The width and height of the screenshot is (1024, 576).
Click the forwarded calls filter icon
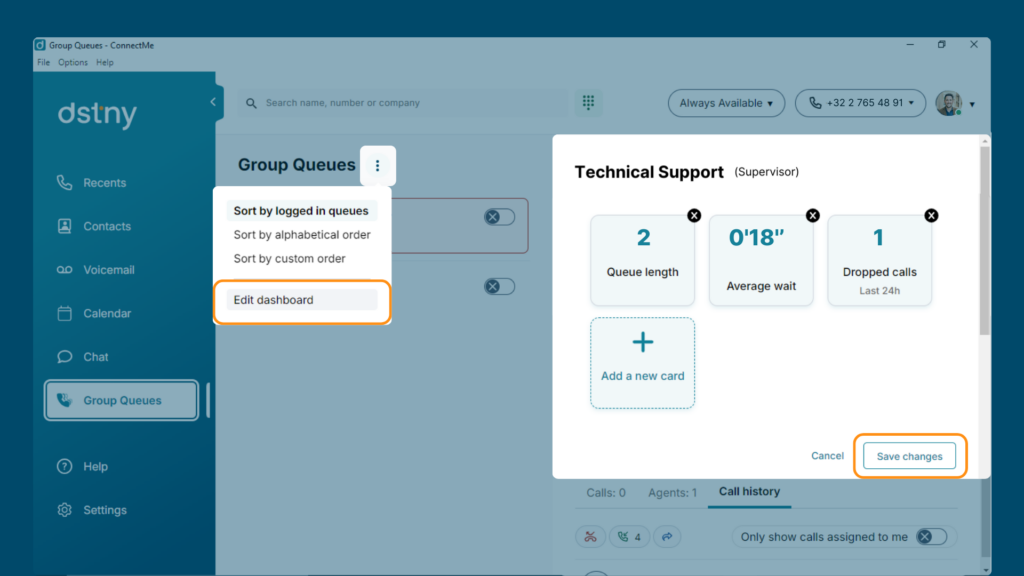pyautogui.click(x=667, y=537)
